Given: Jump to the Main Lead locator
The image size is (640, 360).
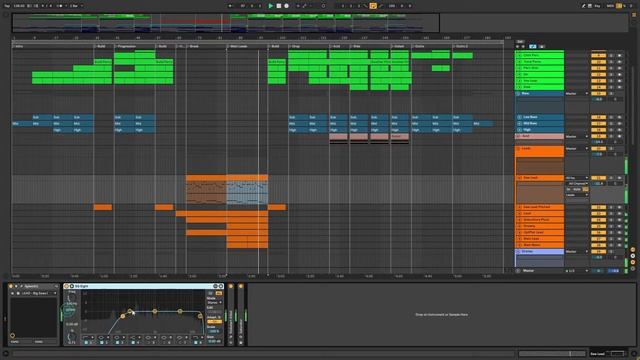Looking at the screenshot, I should pyautogui.click(x=238, y=46).
